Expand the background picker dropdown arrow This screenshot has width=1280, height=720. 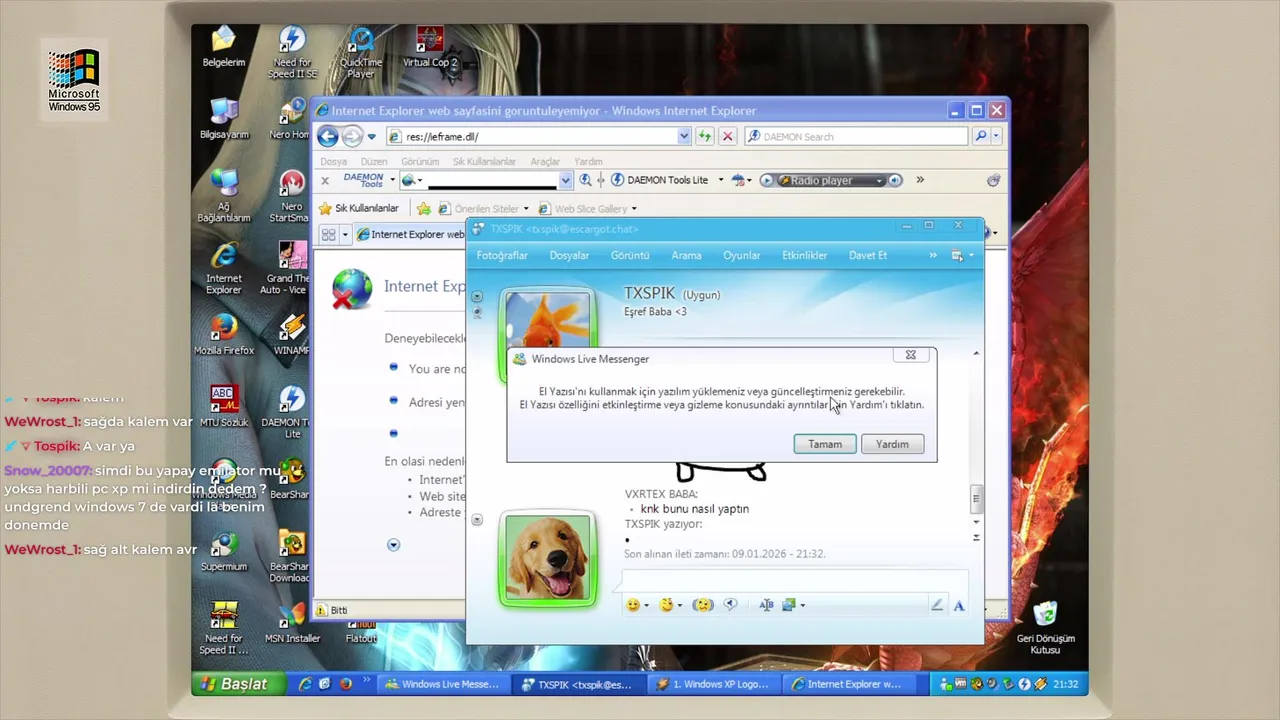(x=802, y=606)
